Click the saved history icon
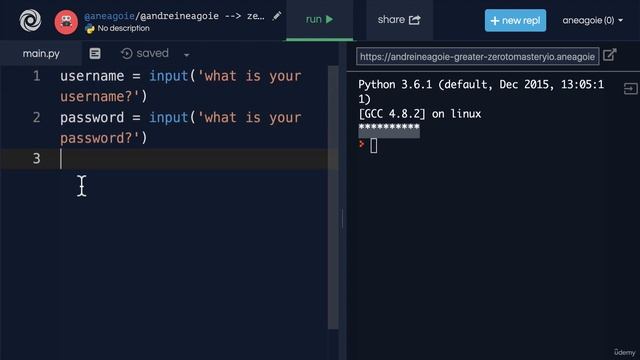 tap(127, 53)
